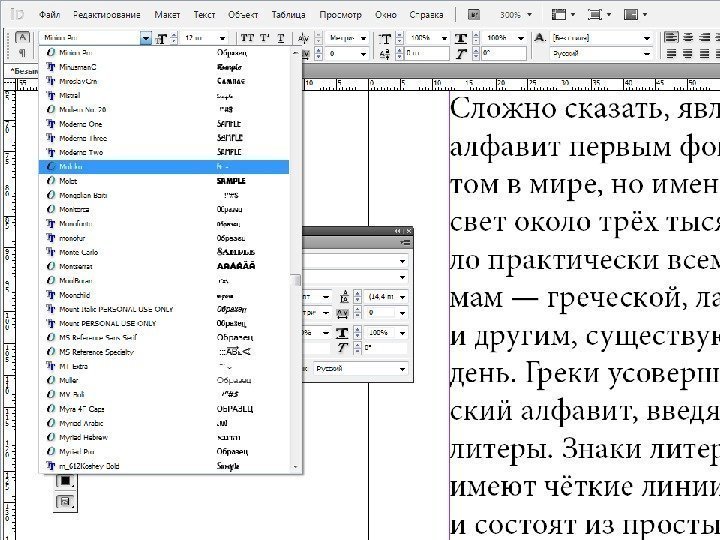Click the Kerning icon in control bar
This screenshot has width=720, height=540.
point(304,38)
